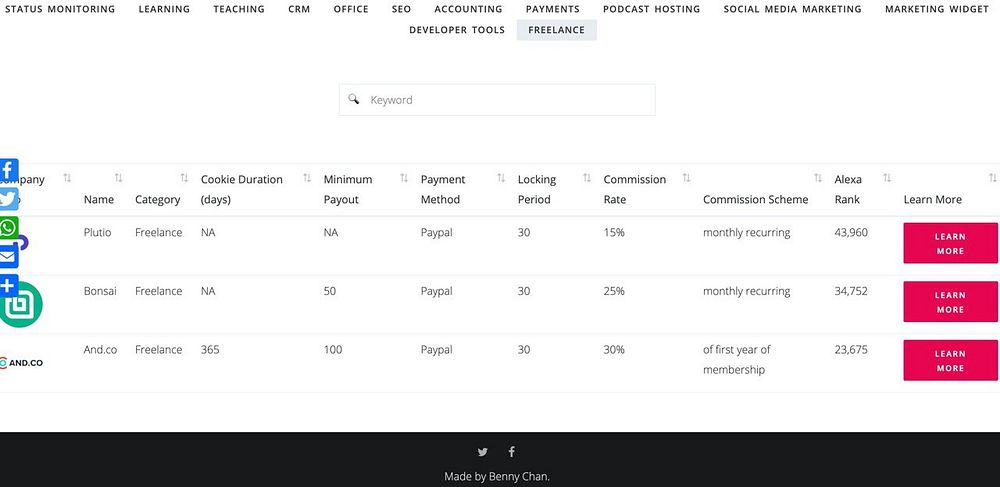Share page via WhatsApp sidebar icon
The image size is (1000, 487).
pos(8,228)
